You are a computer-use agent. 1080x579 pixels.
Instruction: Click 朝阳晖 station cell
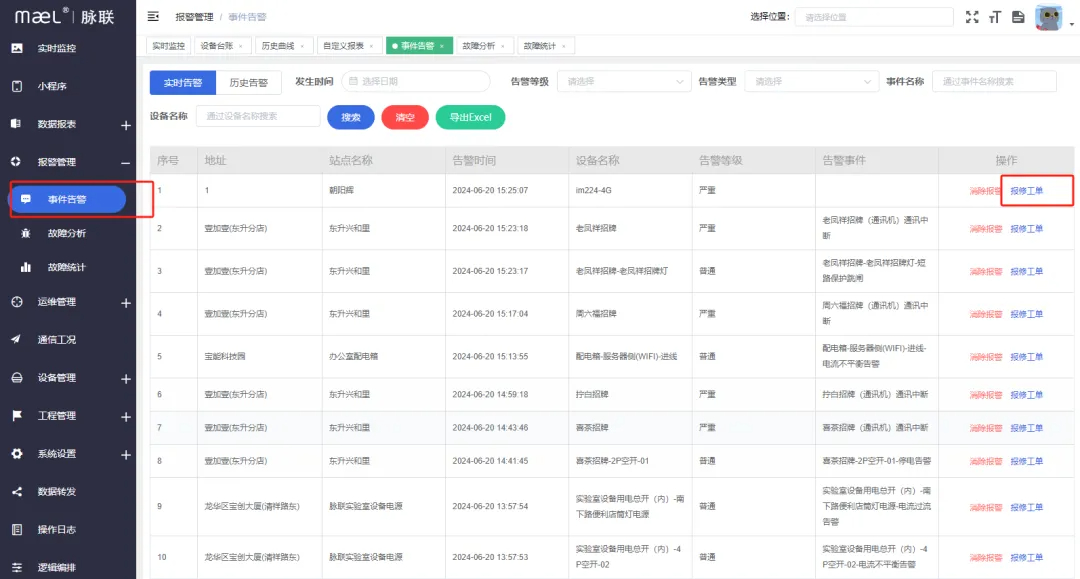[342, 191]
